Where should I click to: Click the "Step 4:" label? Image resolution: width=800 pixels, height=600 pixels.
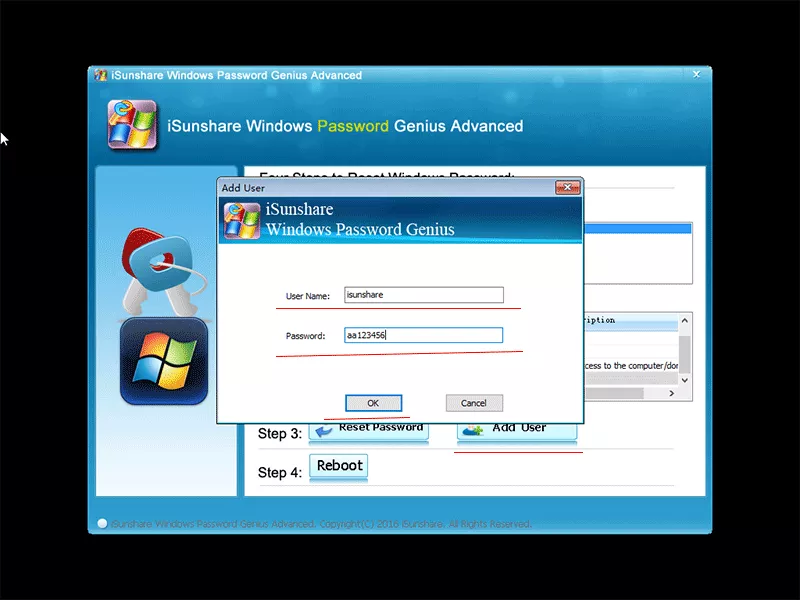click(x=280, y=472)
